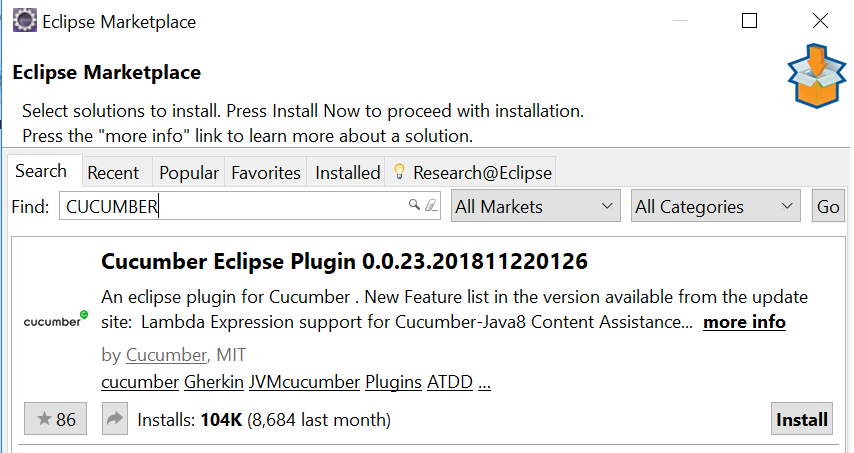Click the star favorite button showing 86
Image resolution: width=854 pixels, height=453 pixels.
click(x=56, y=420)
